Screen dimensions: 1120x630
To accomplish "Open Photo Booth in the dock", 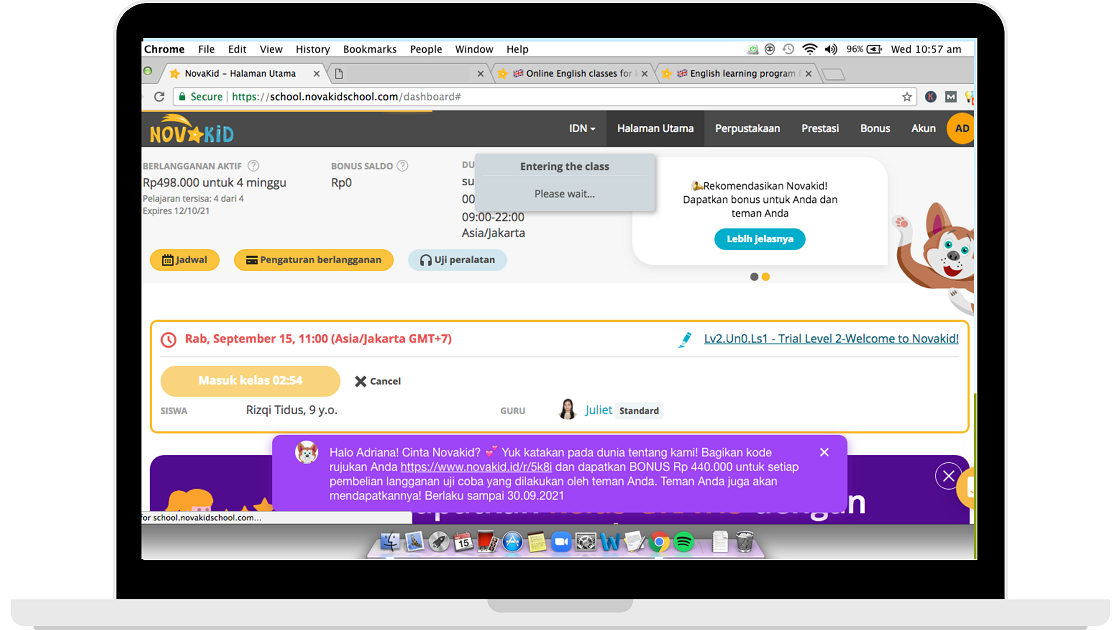I will pos(487,542).
